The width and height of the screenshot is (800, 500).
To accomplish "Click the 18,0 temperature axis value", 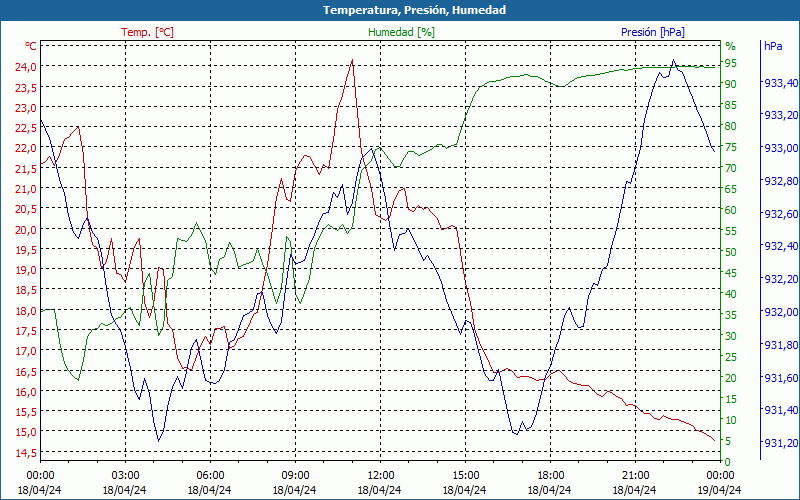I will (24, 310).
